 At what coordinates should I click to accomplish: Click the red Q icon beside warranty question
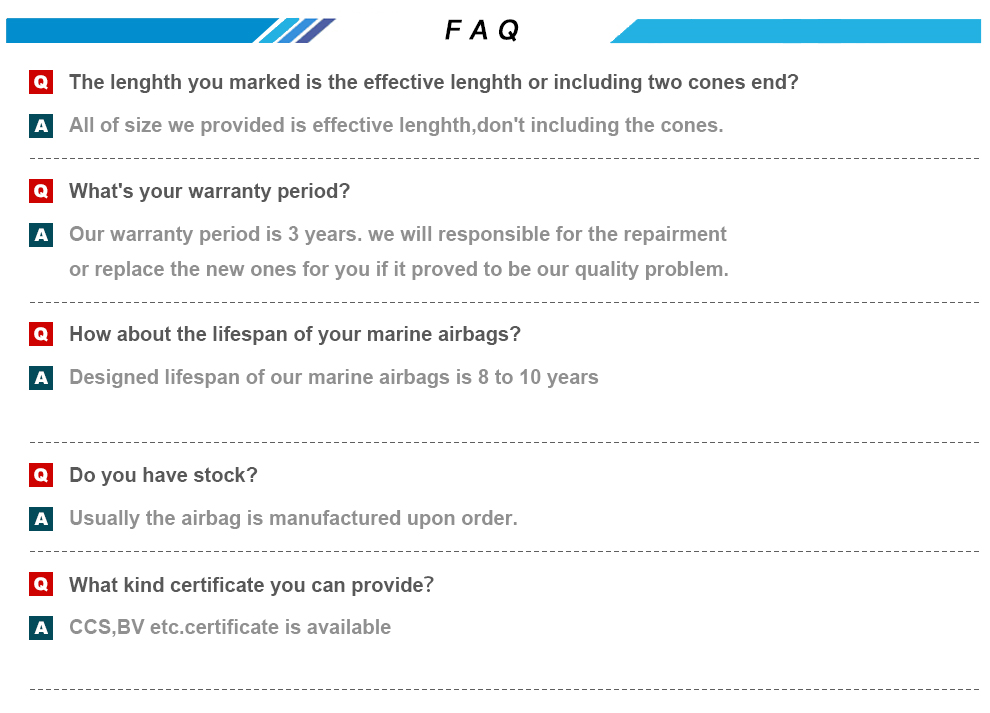40,191
